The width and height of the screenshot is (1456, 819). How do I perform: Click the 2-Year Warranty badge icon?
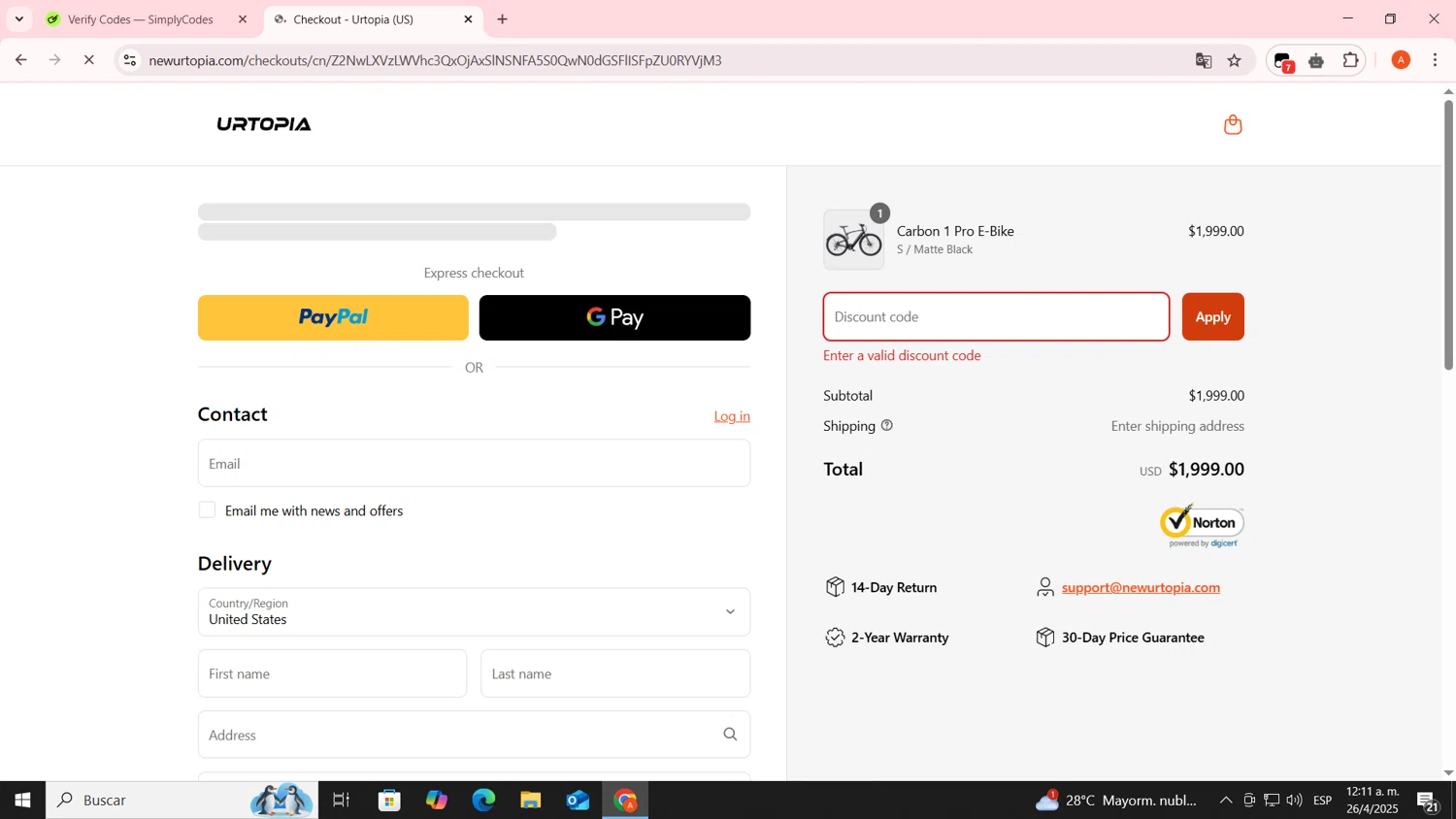point(835,638)
